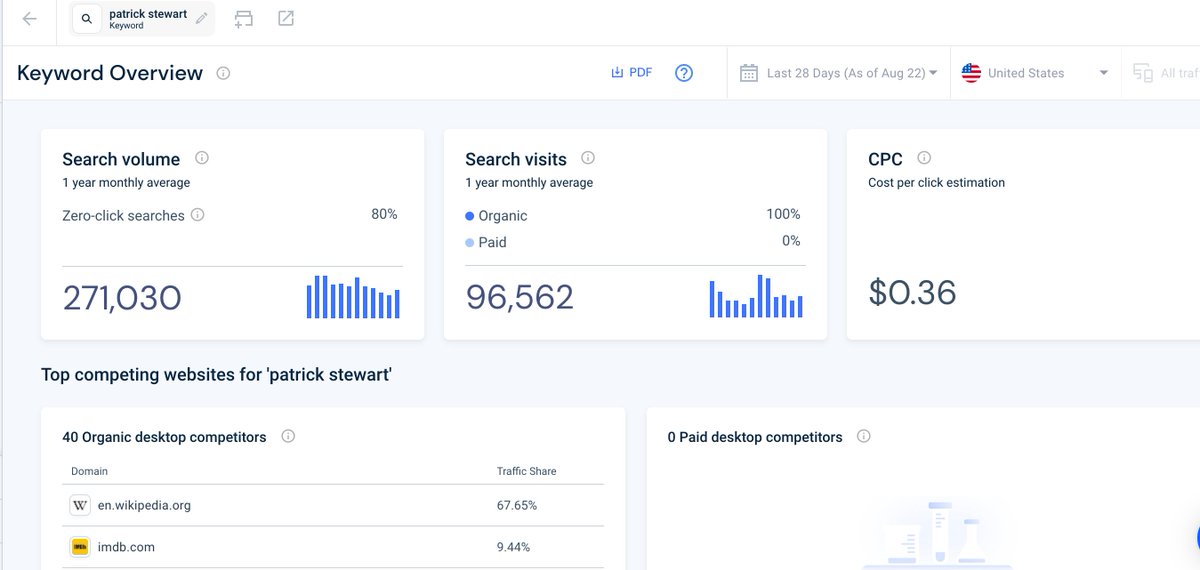This screenshot has height=570, width=1200.
Task: Click the calendar icon in date filter
Action: [748, 73]
